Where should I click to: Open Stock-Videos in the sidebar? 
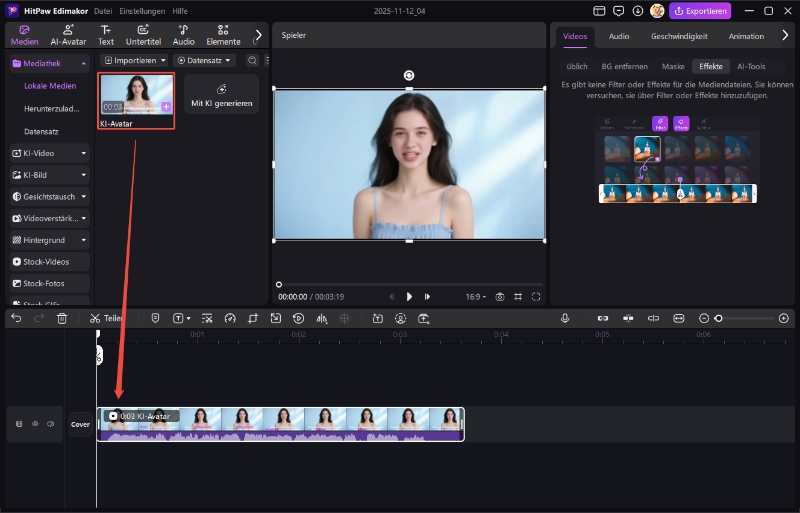pos(49,262)
